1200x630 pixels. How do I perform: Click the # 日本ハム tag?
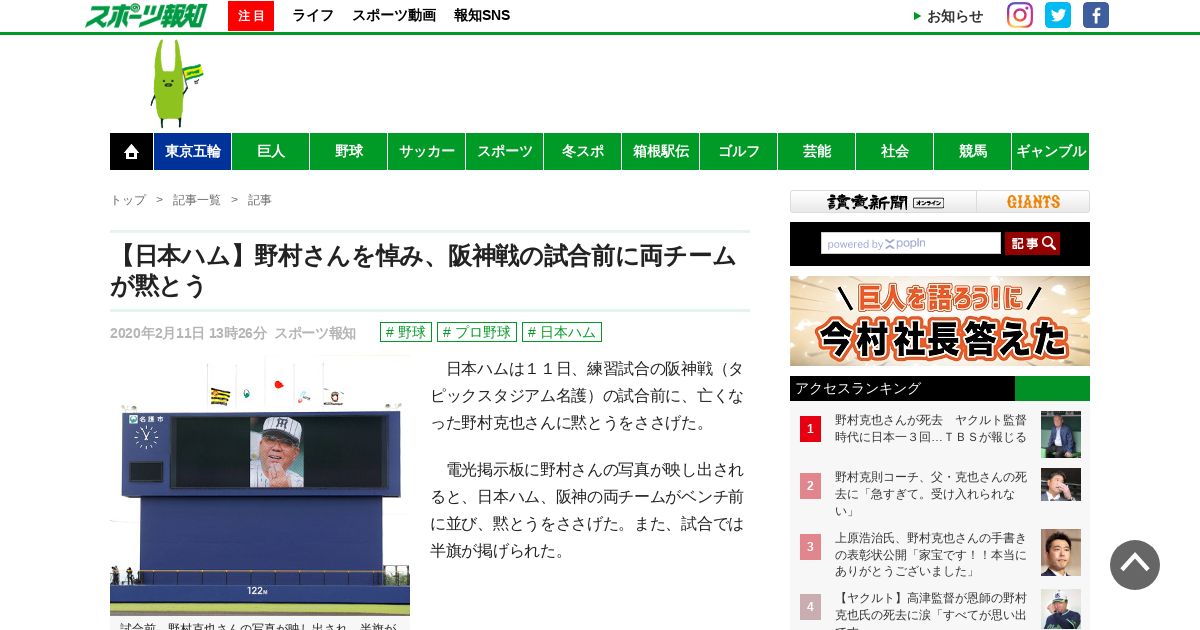562,332
